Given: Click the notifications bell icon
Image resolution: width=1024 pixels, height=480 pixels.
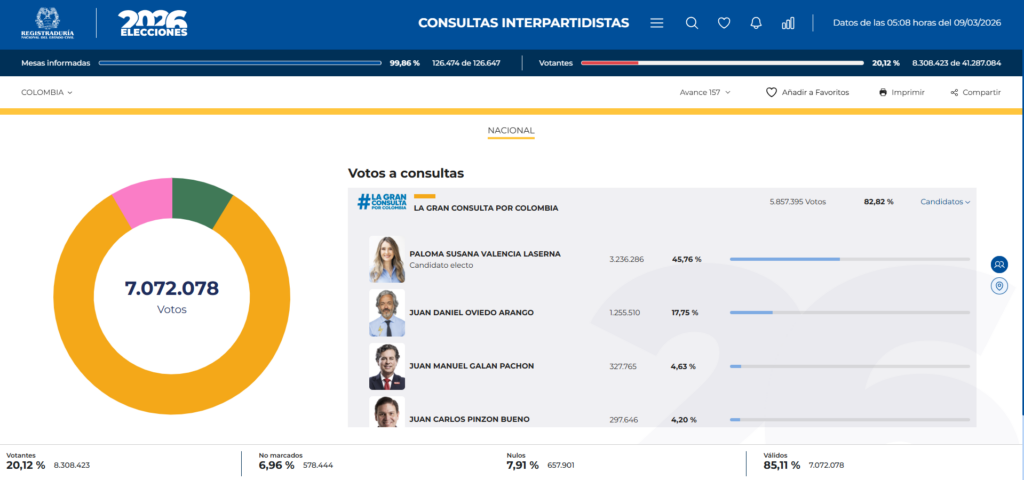Looking at the screenshot, I should [x=756, y=23].
